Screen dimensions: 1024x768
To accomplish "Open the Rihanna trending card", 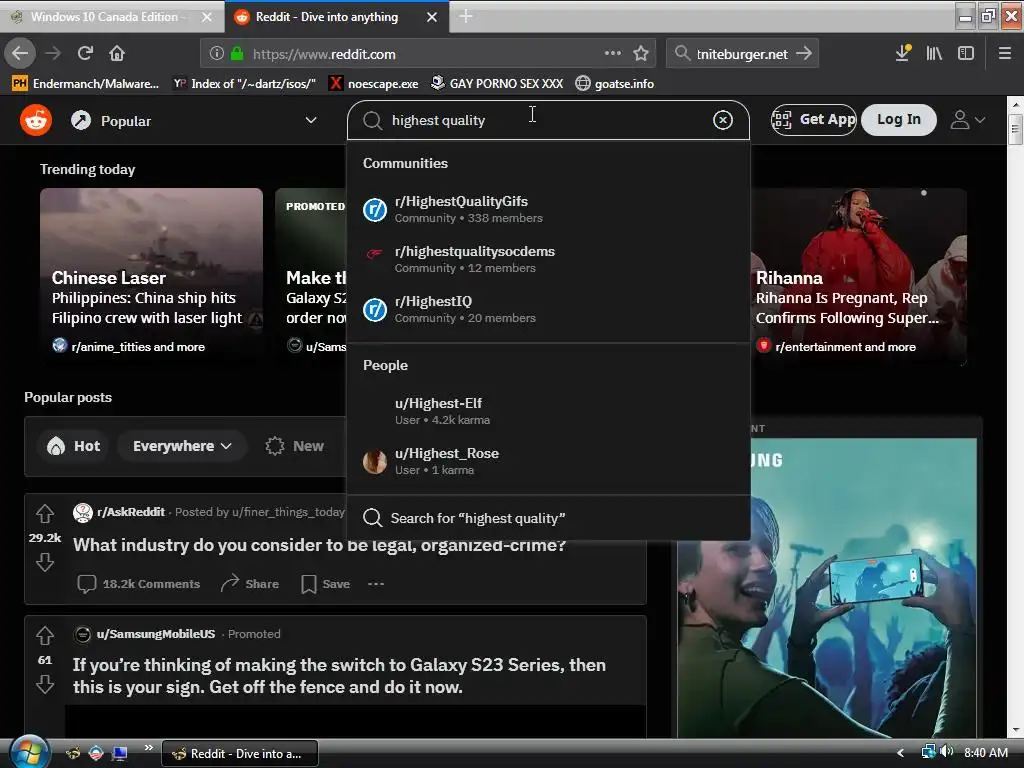I will (858, 275).
